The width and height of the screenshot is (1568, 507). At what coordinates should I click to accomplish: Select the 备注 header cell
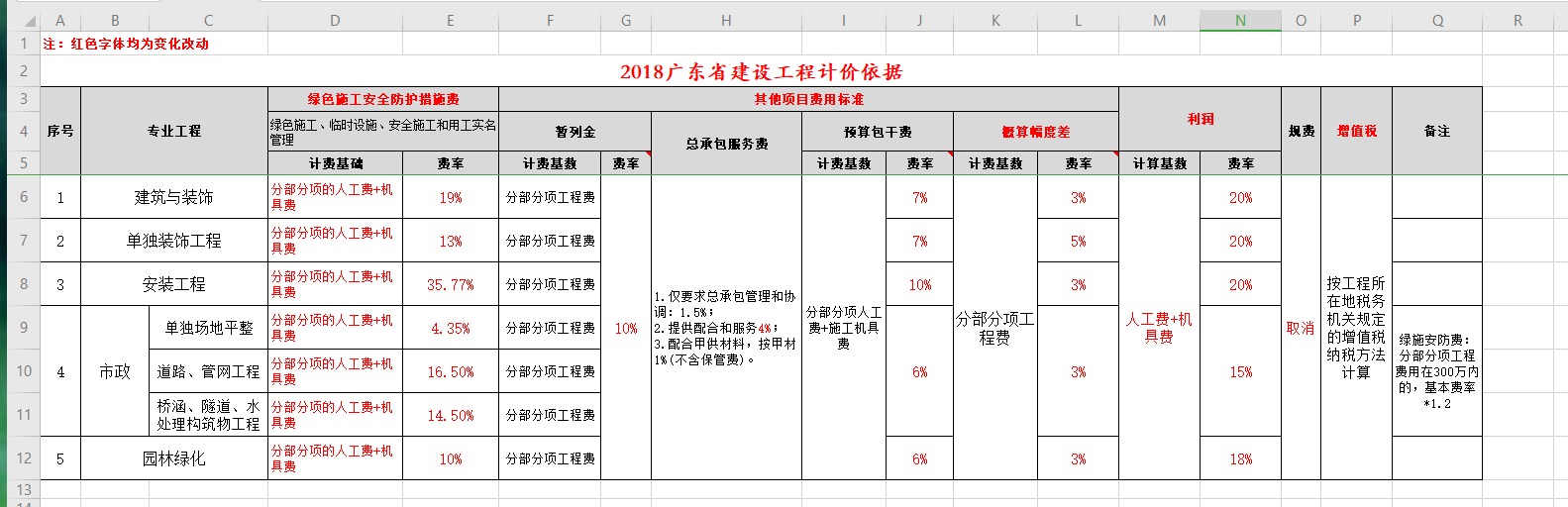point(1437,131)
